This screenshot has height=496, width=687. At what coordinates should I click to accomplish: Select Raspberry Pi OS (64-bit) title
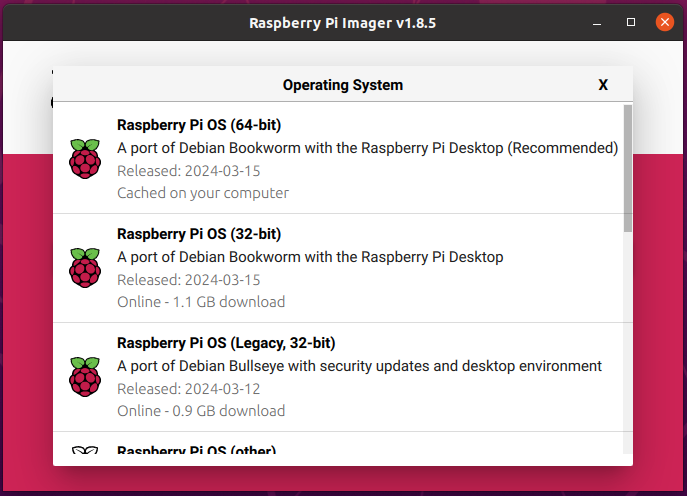tap(199, 125)
